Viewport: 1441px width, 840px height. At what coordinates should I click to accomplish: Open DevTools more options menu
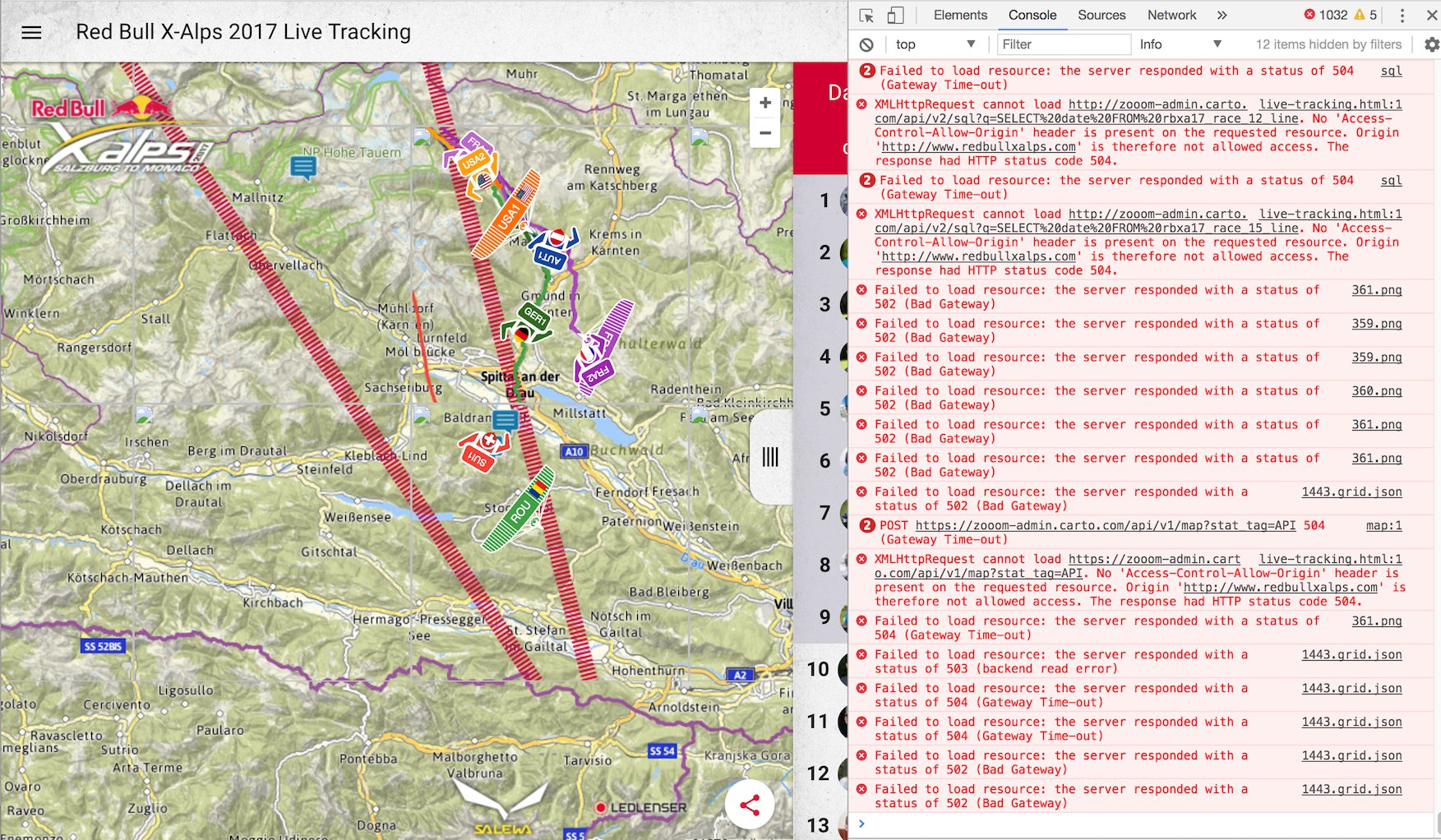pos(1402,16)
